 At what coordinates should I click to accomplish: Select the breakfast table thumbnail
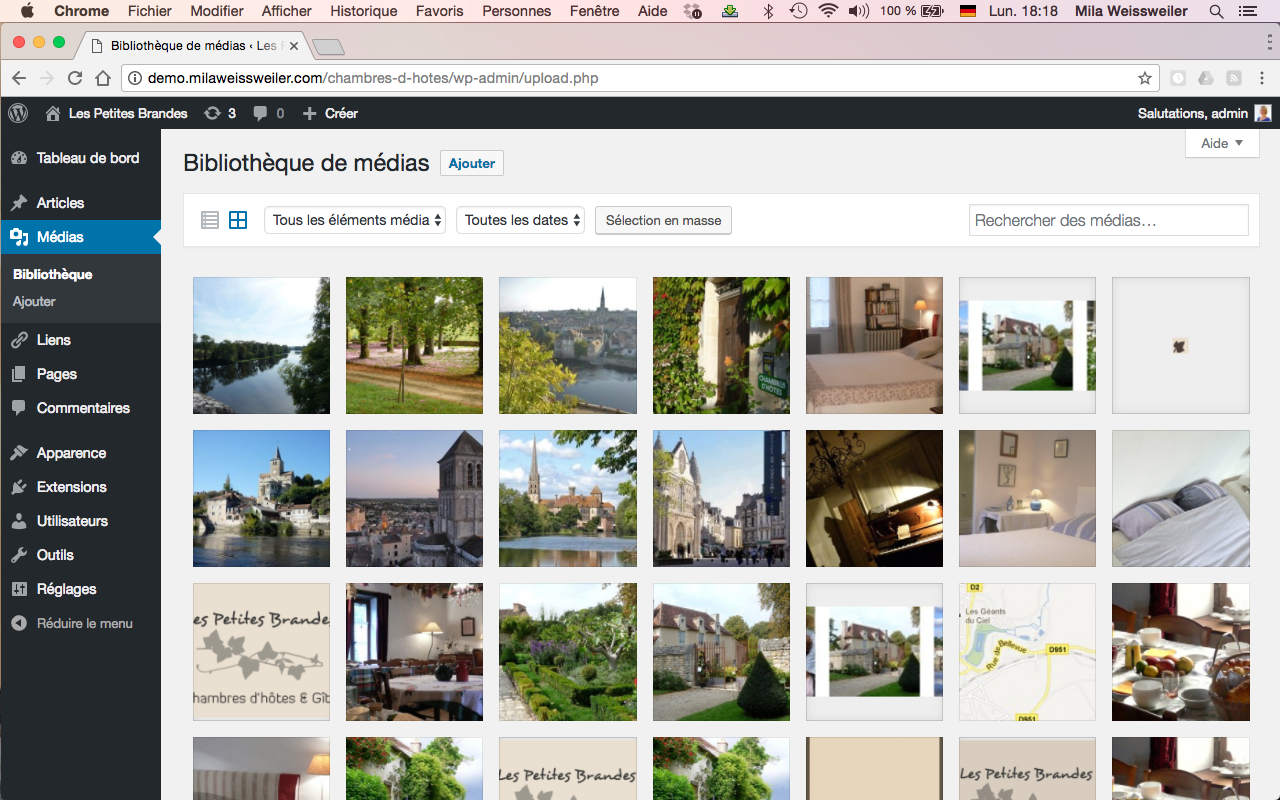pyautogui.click(x=1181, y=652)
